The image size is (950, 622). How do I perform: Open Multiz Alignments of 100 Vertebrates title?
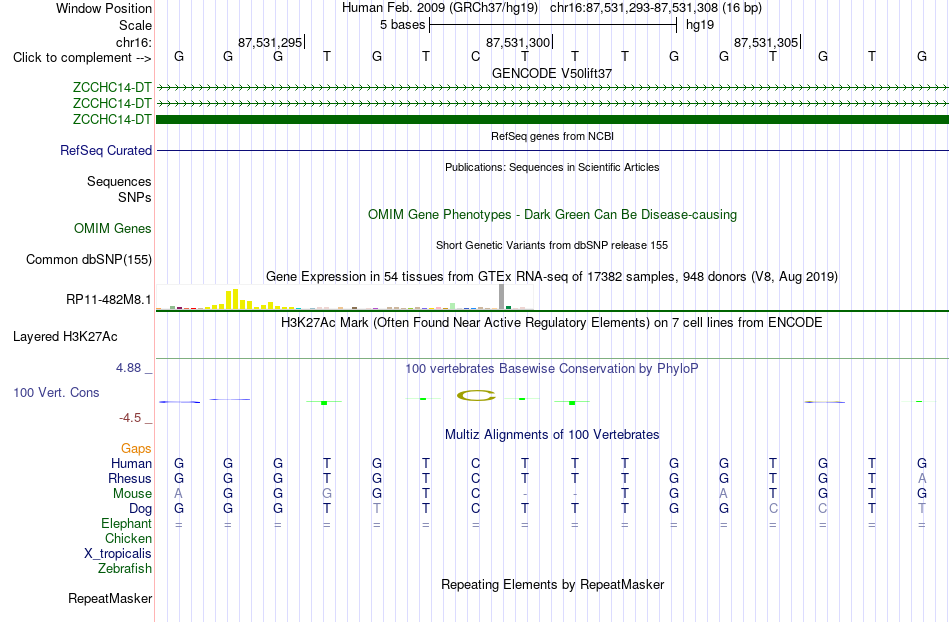(552, 434)
